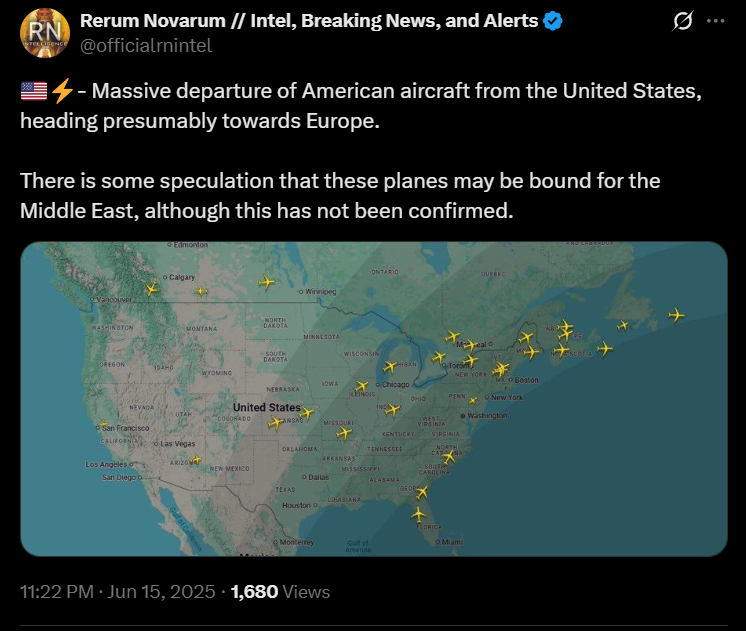Viewport: 746px width, 631px height.
Task: Open the three-dot more options menu
Action: pyautogui.click(x=716, y=21)
